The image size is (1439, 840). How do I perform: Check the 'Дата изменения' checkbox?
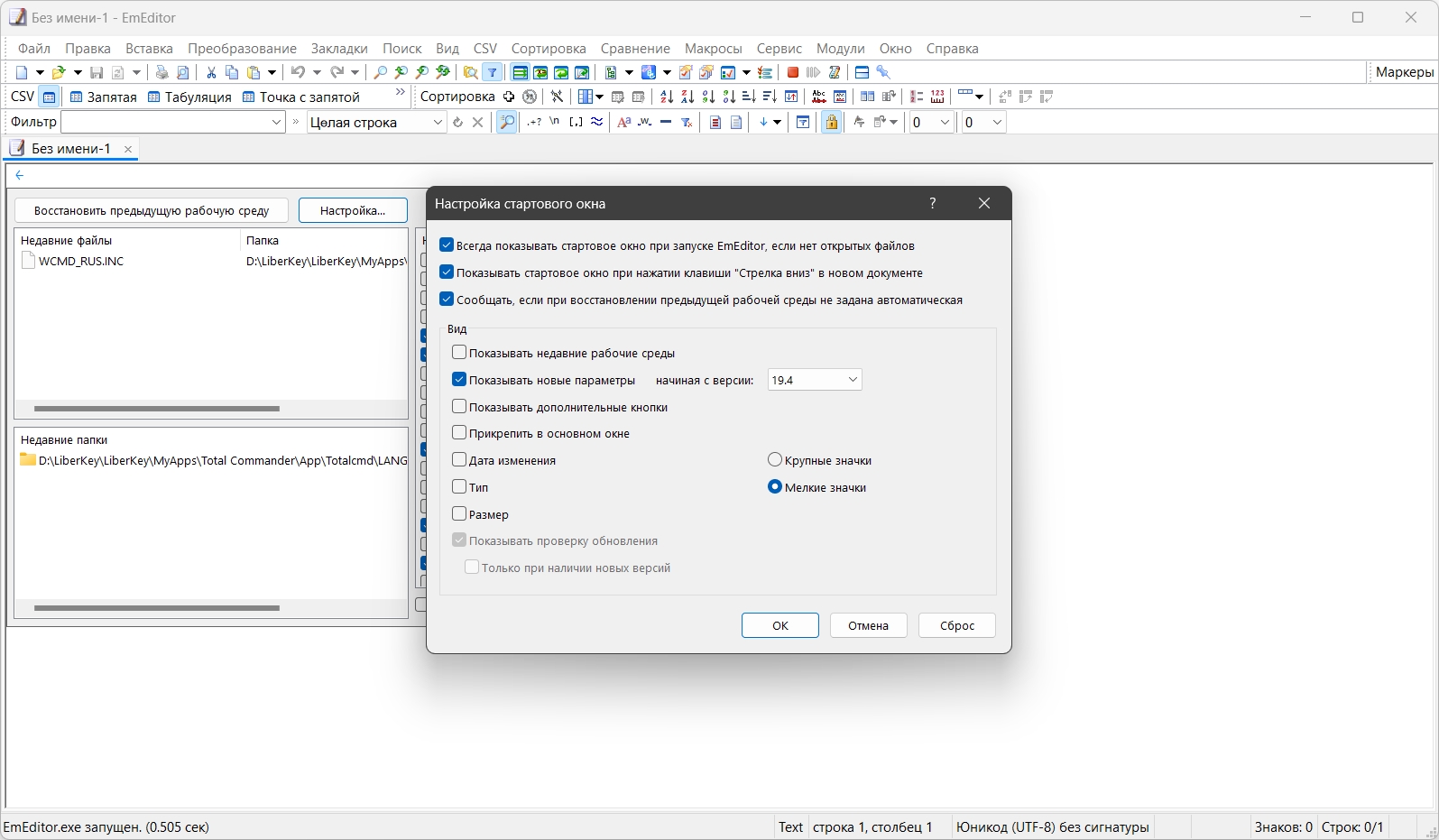point(459,460)
